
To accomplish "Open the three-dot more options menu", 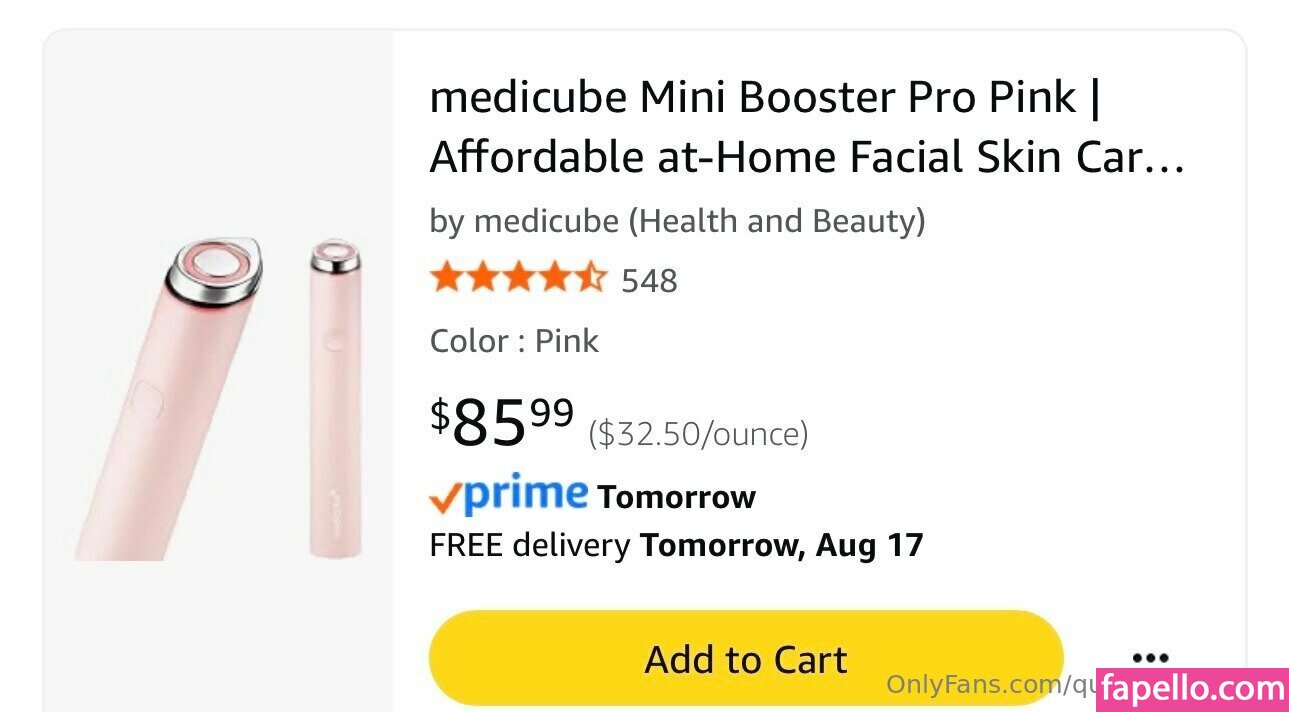I will 1150,658.
